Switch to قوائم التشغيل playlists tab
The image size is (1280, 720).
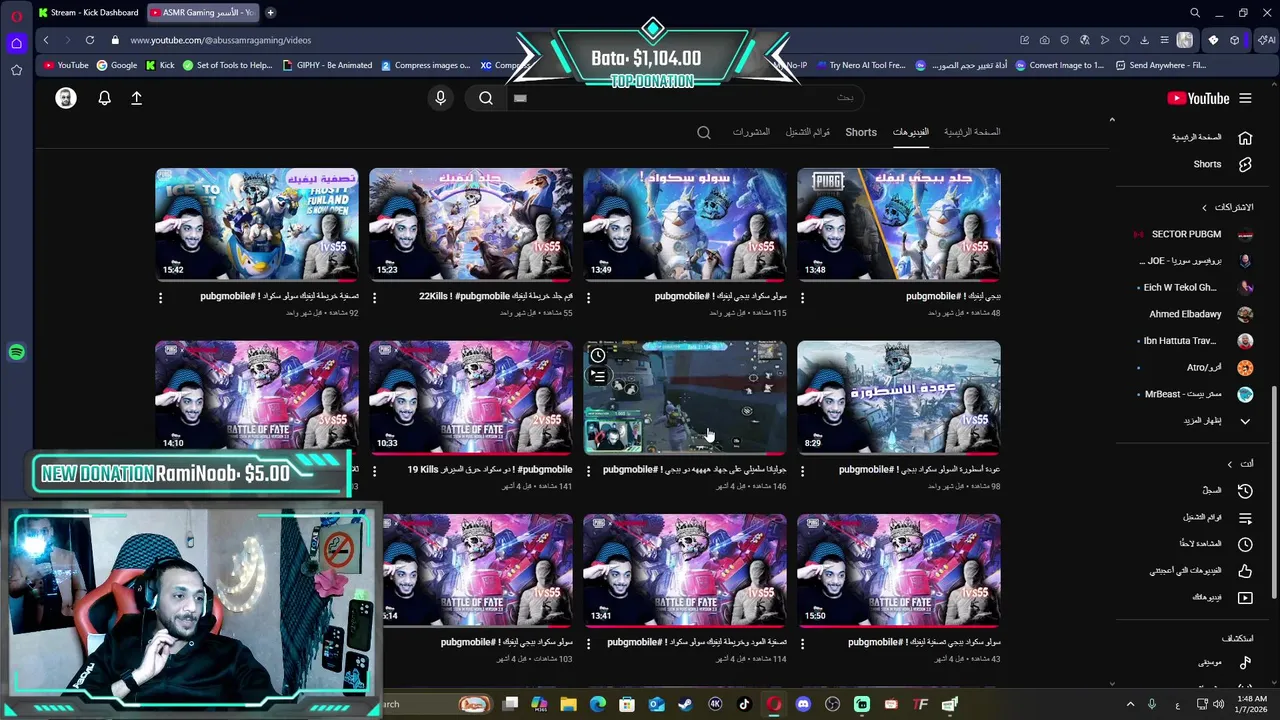(808, 132)
